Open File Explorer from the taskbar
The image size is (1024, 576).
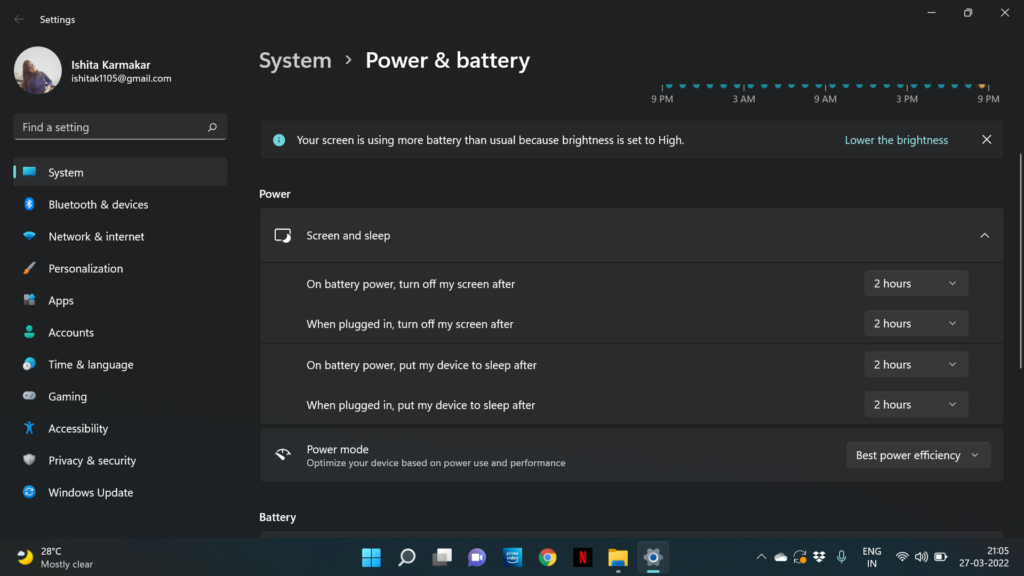tap(618, 557)
